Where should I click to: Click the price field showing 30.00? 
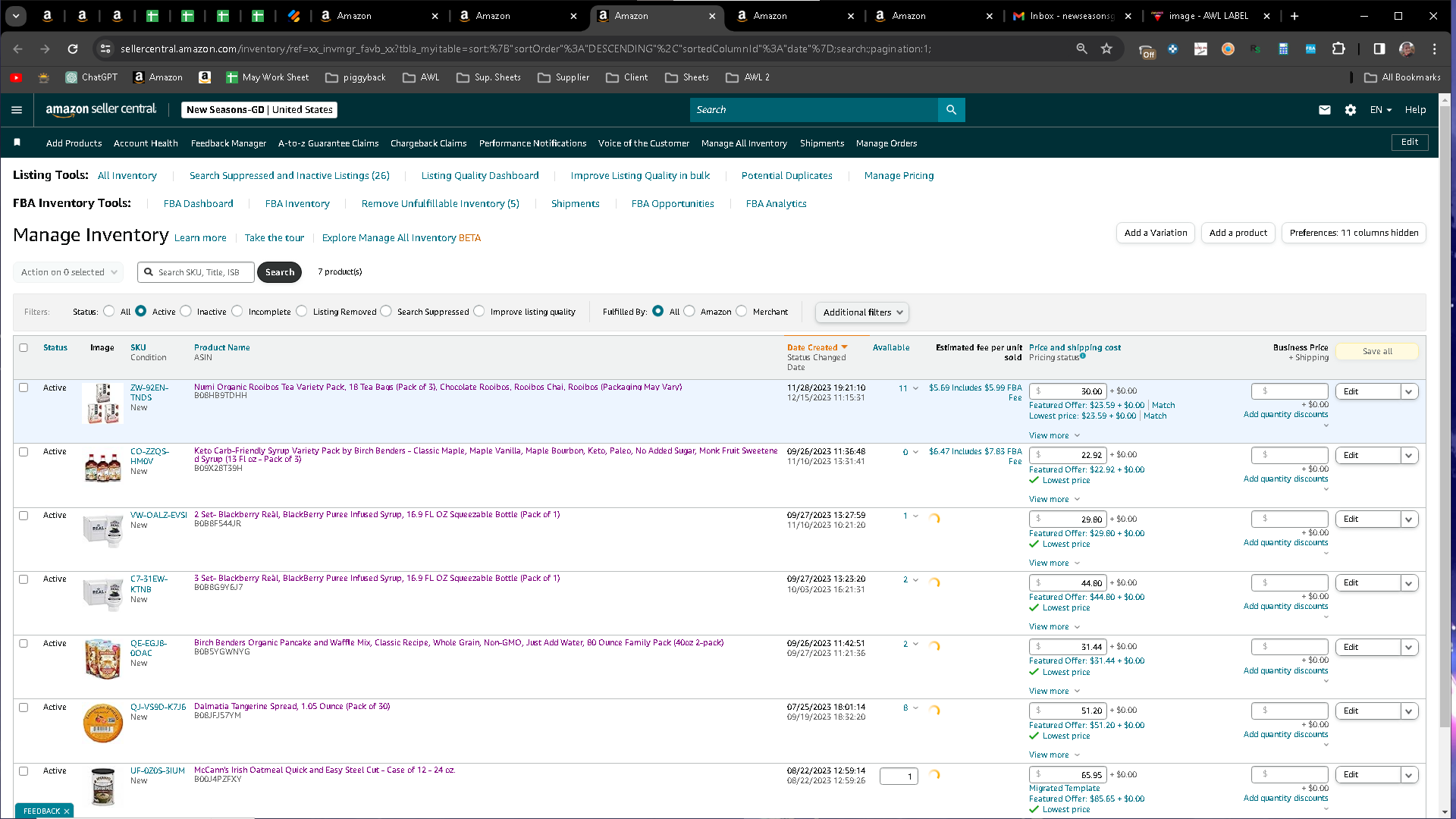coord(1067,391)
